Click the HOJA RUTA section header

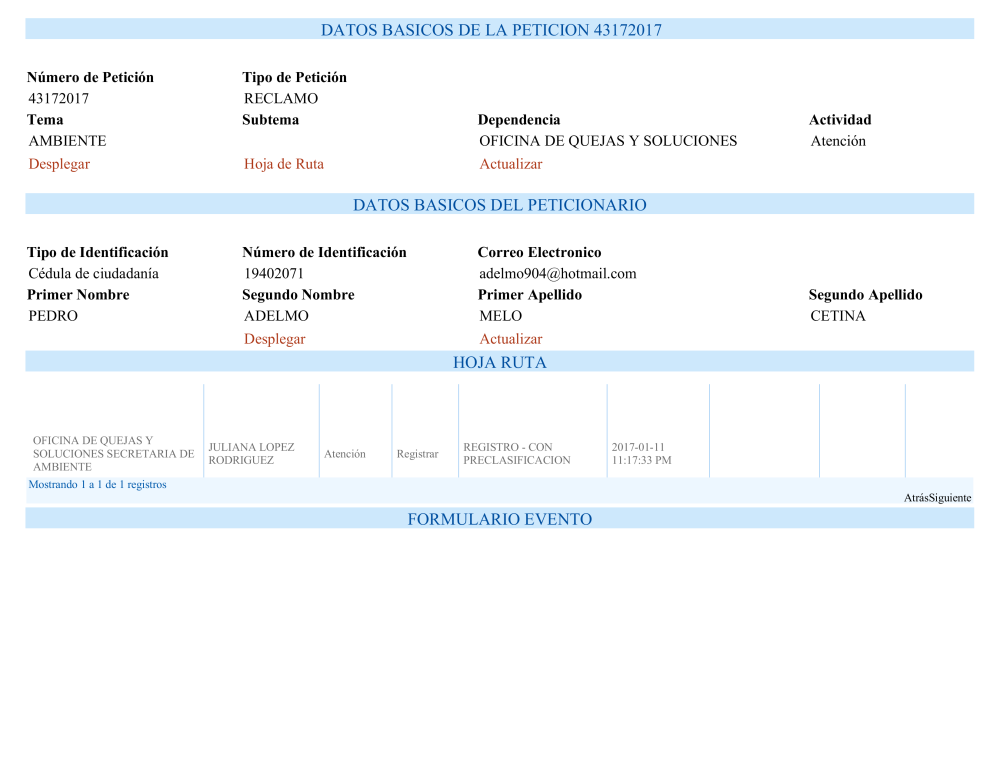(x=499, y=362)
